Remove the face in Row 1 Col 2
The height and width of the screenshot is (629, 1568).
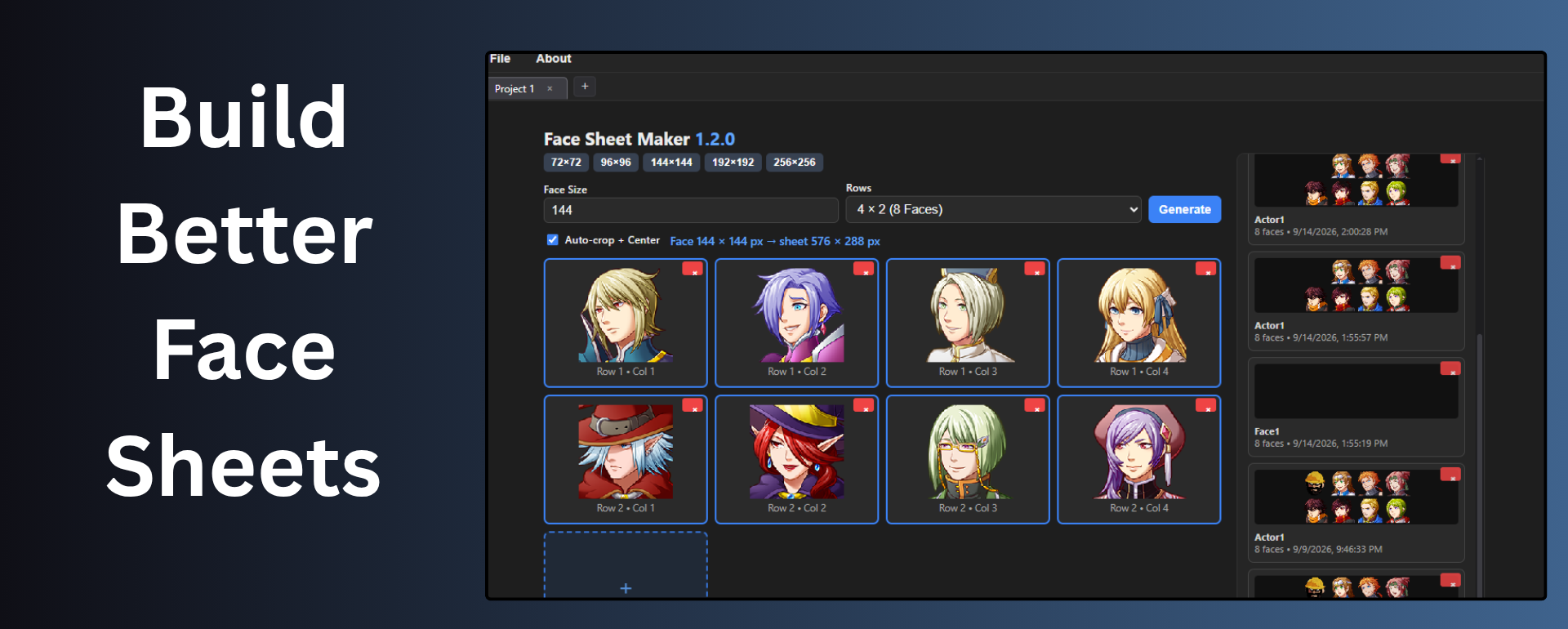[863, 269]
